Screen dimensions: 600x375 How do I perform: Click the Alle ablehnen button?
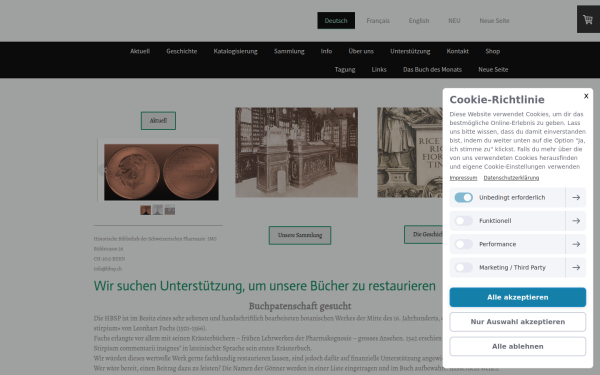pos(517,346)
